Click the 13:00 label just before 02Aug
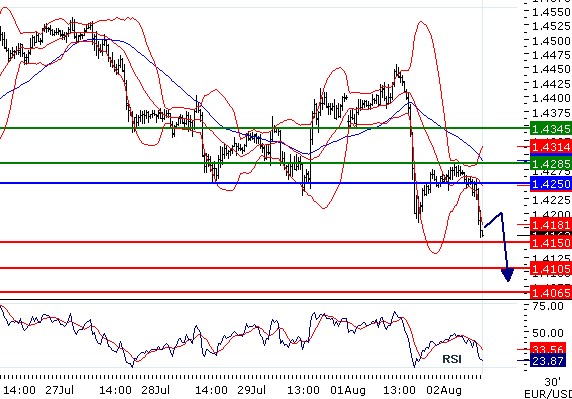The image size is (572, 399). 399,390
